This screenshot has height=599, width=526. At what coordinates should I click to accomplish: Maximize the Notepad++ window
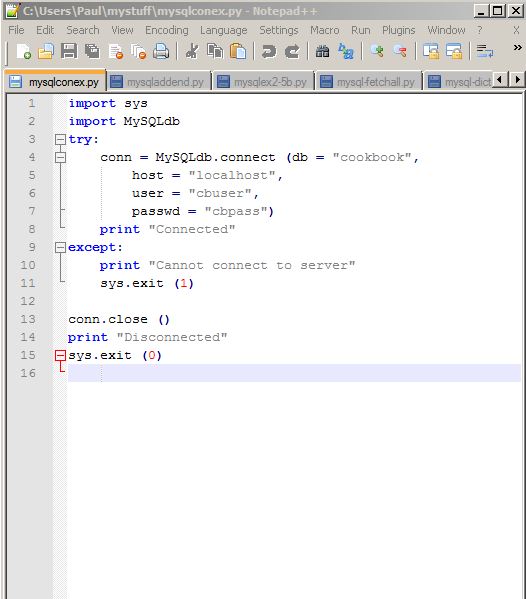[498, 10]
